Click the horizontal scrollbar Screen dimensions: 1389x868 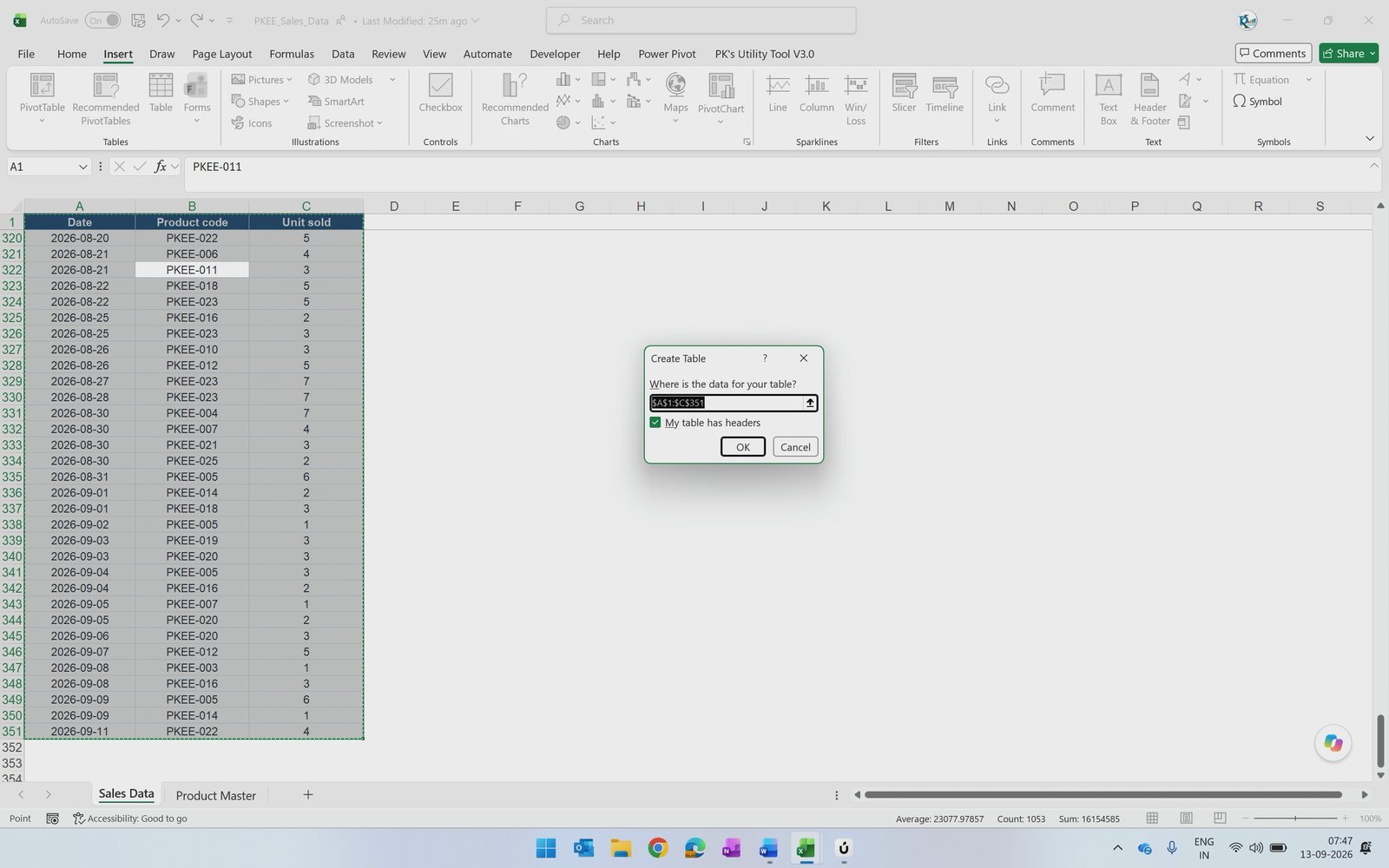point(1103,794)
